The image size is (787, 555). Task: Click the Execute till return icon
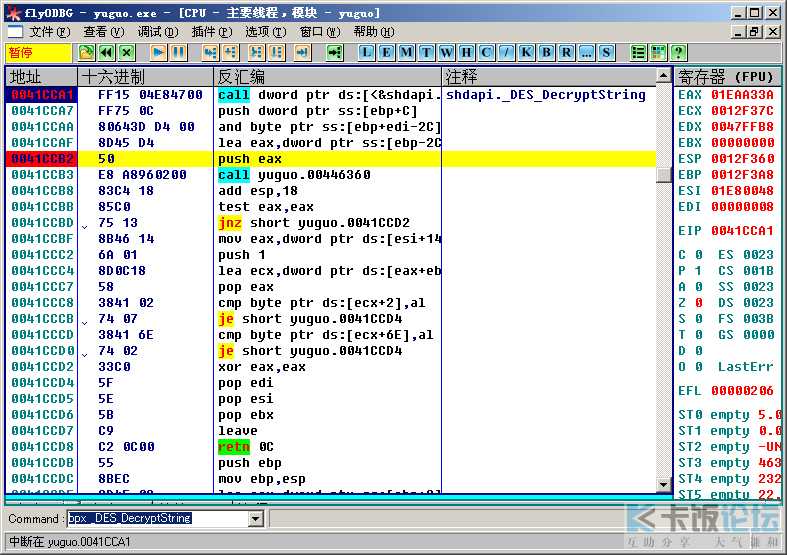303,53
